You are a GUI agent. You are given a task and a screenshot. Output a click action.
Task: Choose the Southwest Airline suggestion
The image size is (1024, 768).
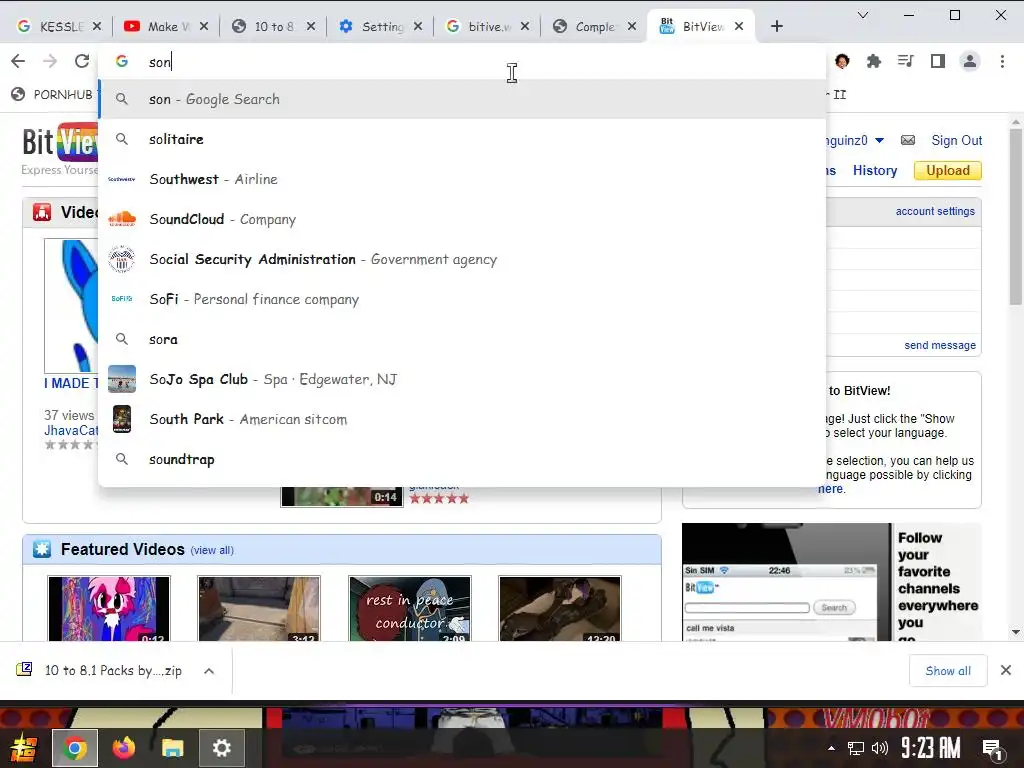[x=462, y=179]
